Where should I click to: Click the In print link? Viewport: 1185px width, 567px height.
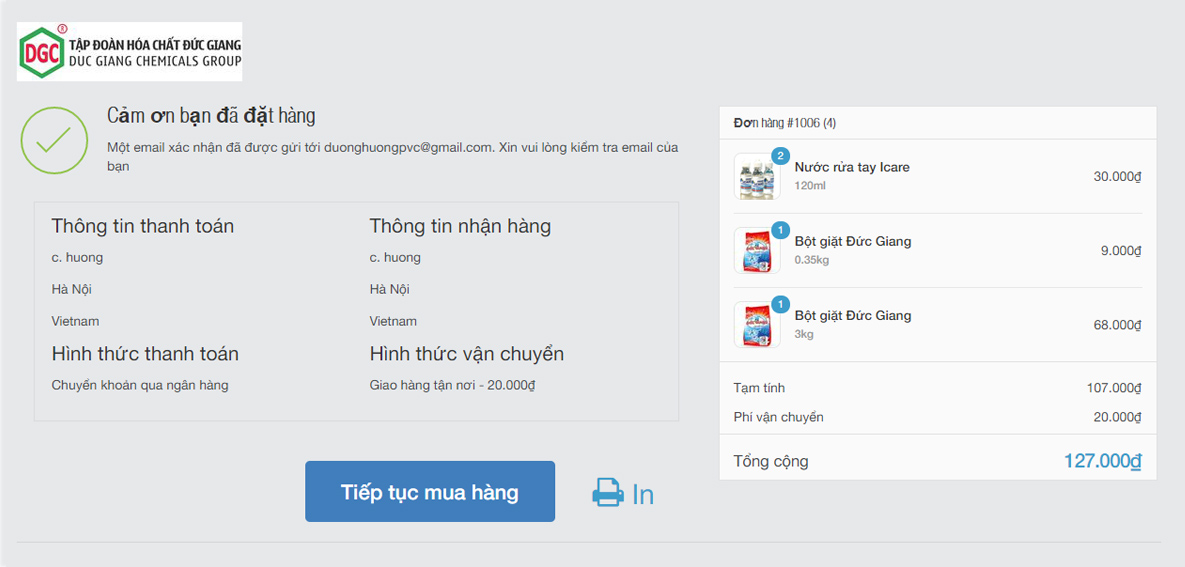click(x=643, y=494)
